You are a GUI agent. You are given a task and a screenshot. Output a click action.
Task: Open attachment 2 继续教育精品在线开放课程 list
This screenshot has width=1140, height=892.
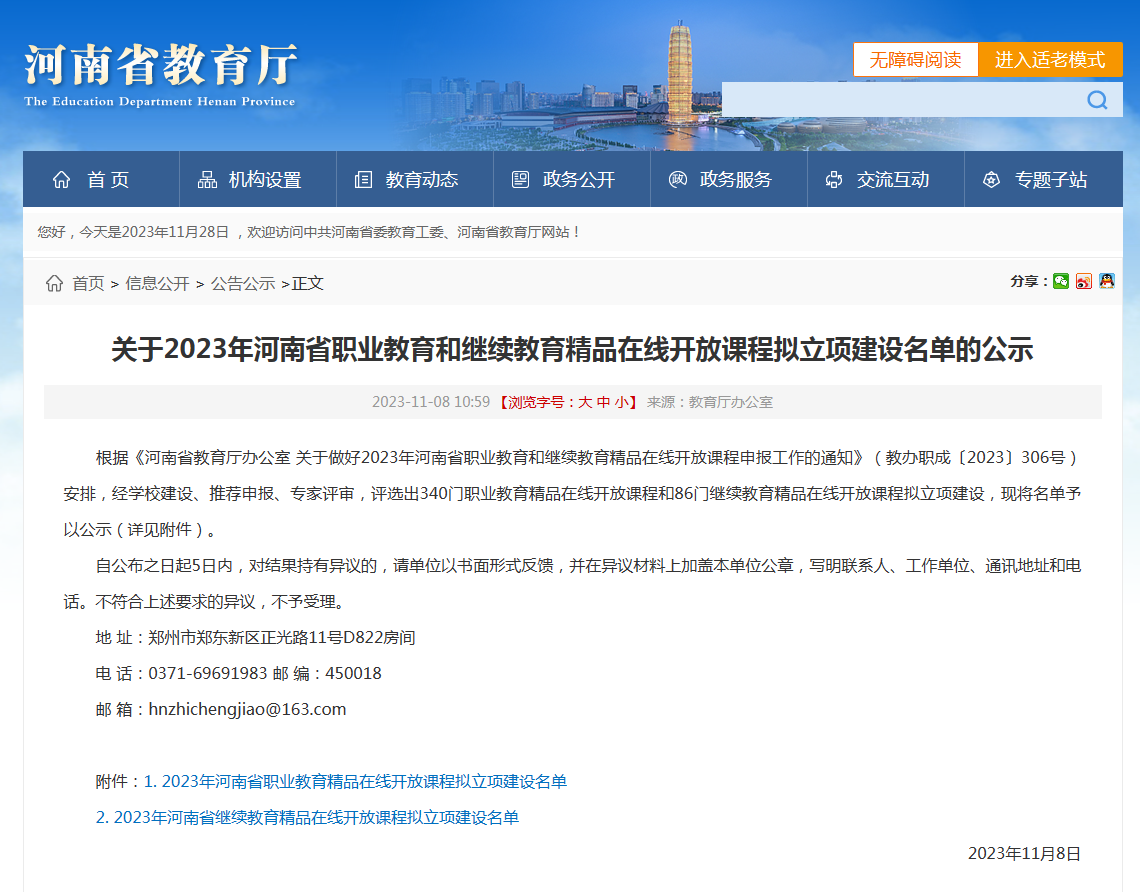[307, 818]
